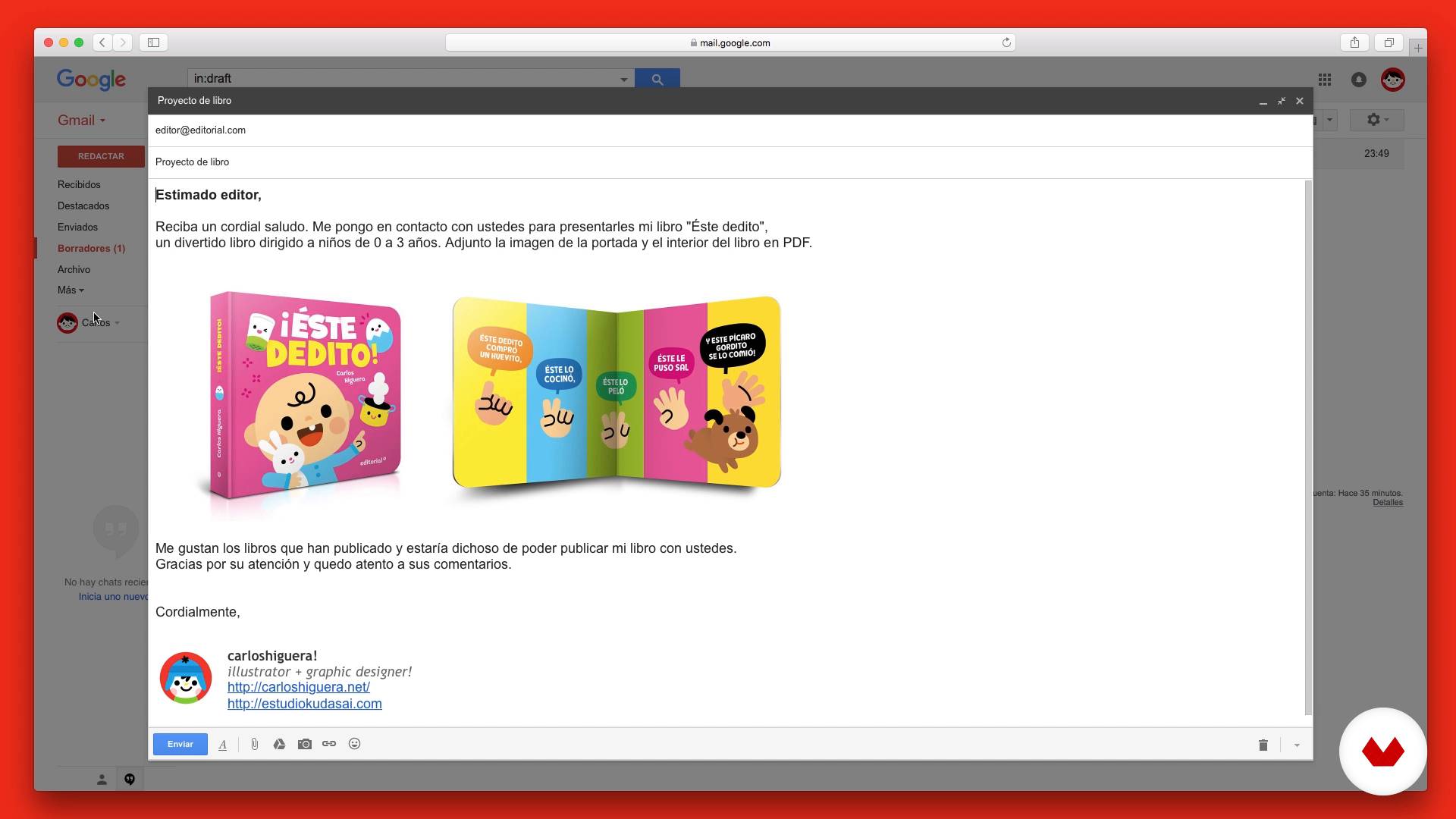
Task: Click the subject field Proyecto de libro
Action: (730, 162)
